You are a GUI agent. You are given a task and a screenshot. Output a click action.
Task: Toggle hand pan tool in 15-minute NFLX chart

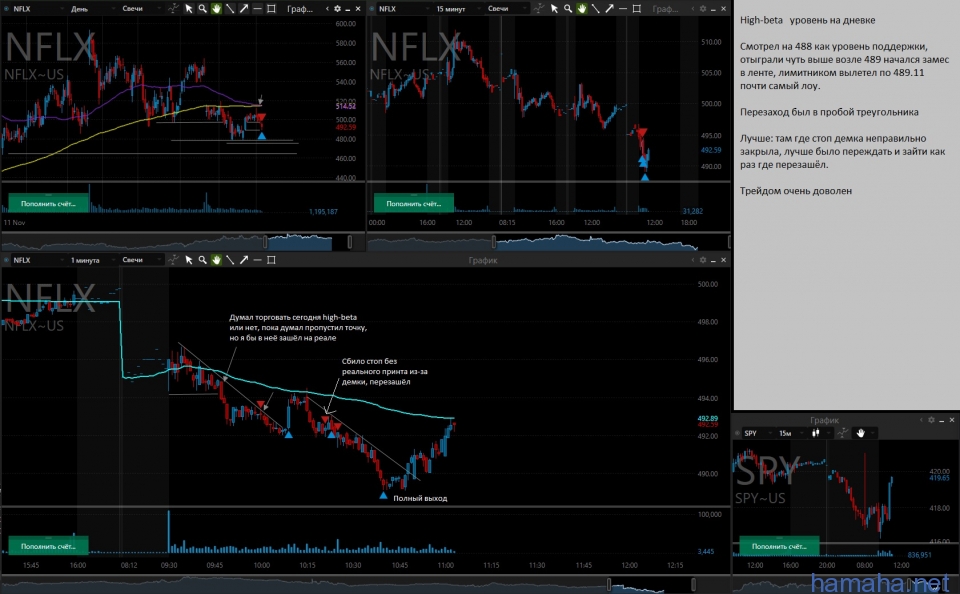click(582, 9)
